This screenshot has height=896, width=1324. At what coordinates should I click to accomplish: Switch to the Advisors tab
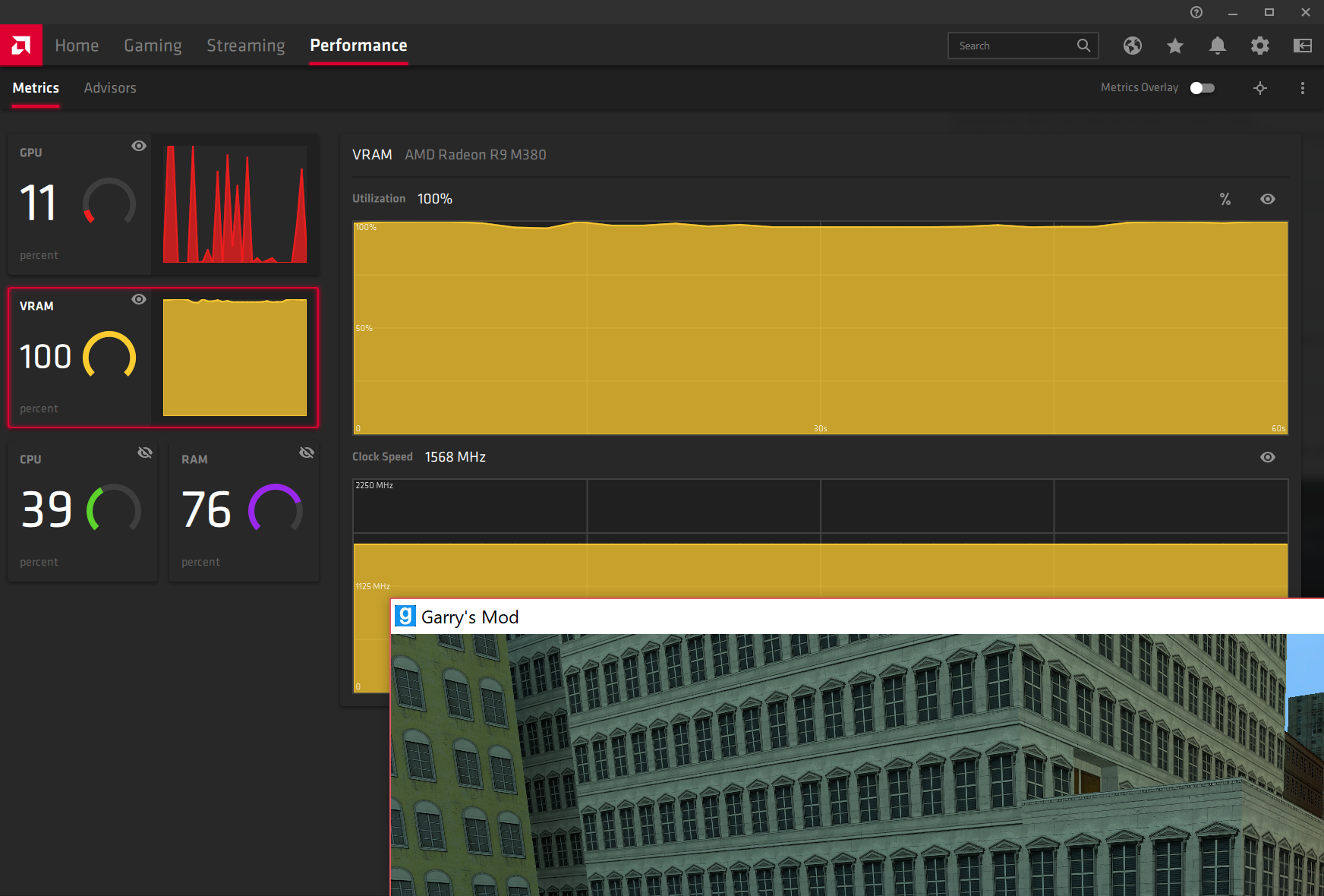tap(109, 88)
